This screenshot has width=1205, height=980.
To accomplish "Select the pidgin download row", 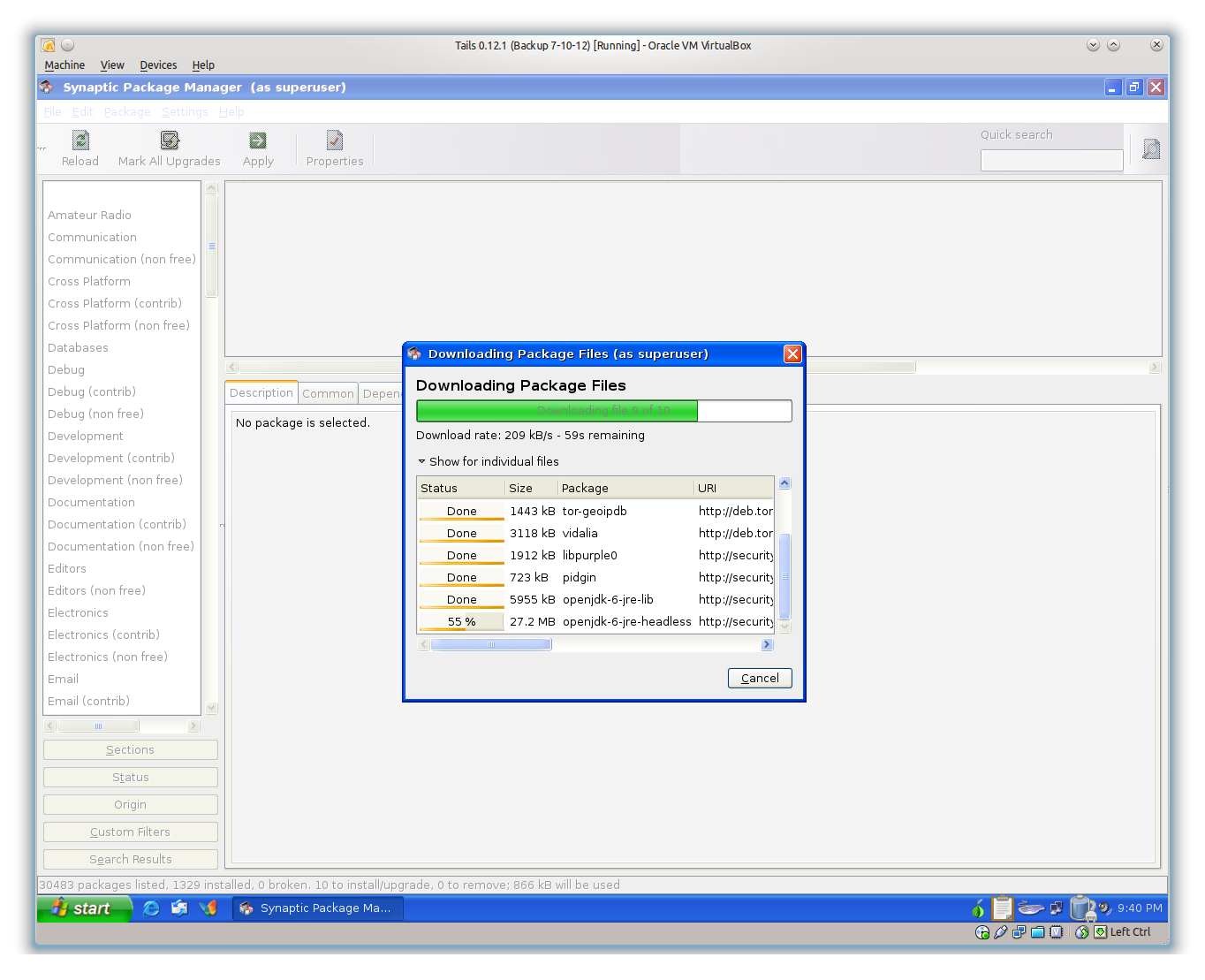I will (595, 578).
